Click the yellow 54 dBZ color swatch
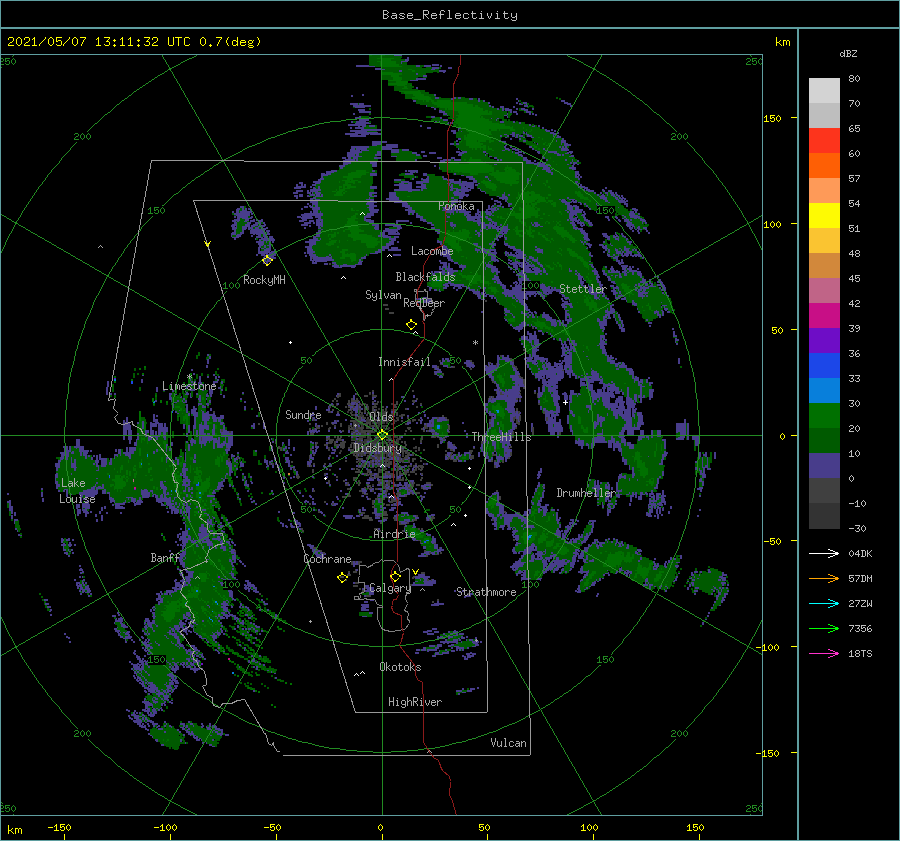This screenshot has width=900, height=841. click(x=824, y=215)
